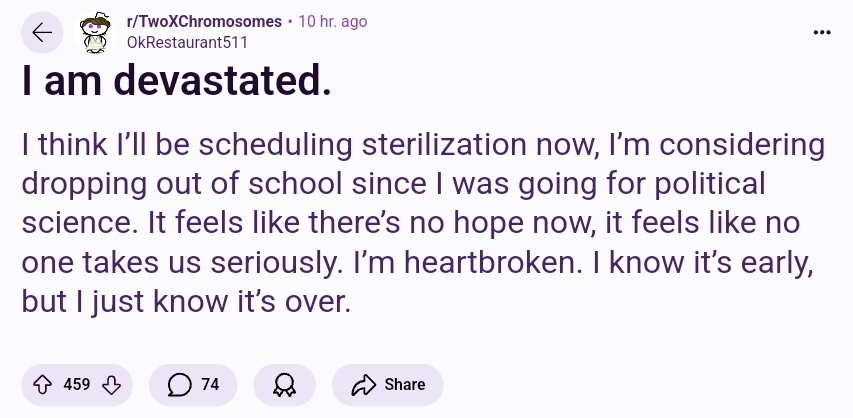The width and height of the screenshot is (853, 418).
Task: Visit the r/TwoXChromosomes subreddit link
Action: 204,22
